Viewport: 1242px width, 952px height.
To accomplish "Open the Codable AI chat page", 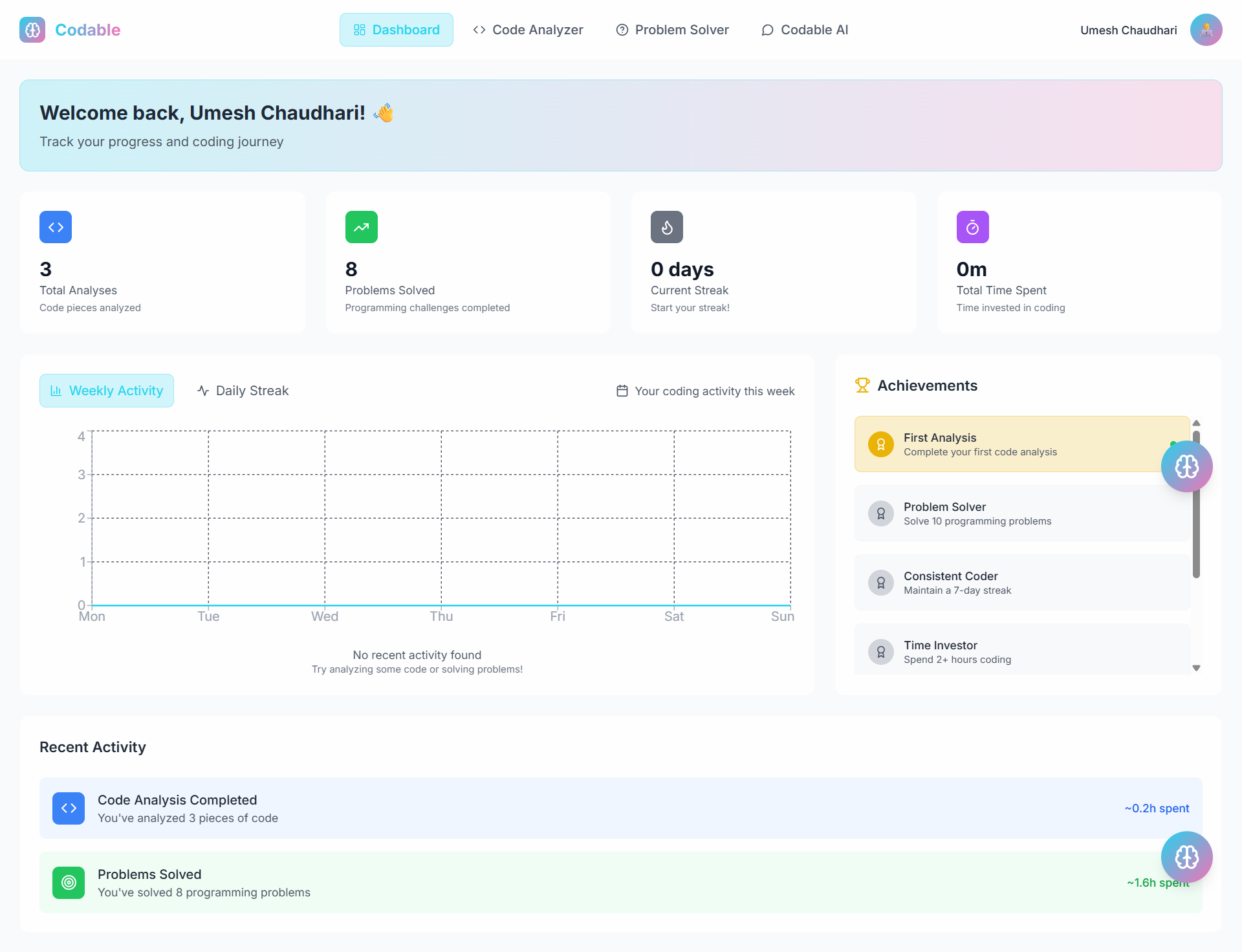I will 805,30.
